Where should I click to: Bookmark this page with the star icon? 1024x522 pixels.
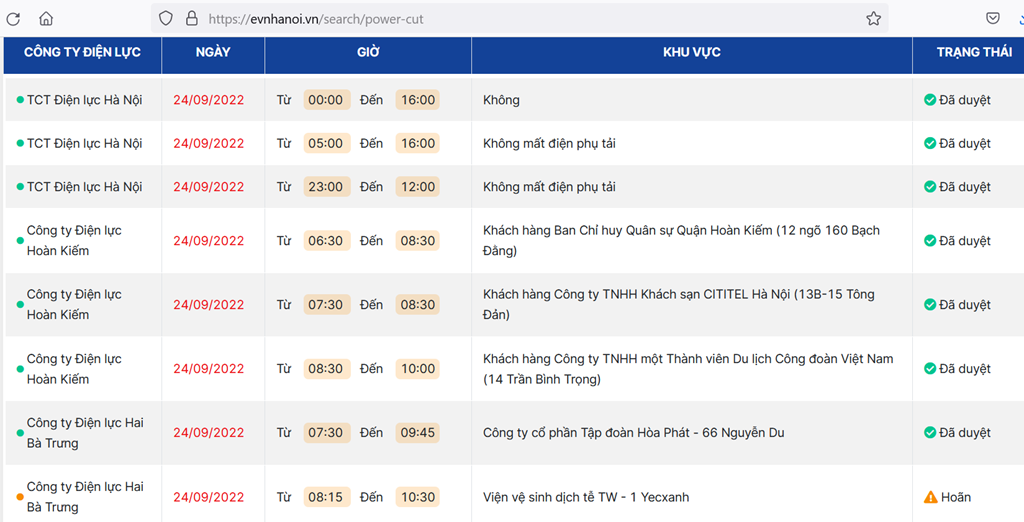pos(873,19)
